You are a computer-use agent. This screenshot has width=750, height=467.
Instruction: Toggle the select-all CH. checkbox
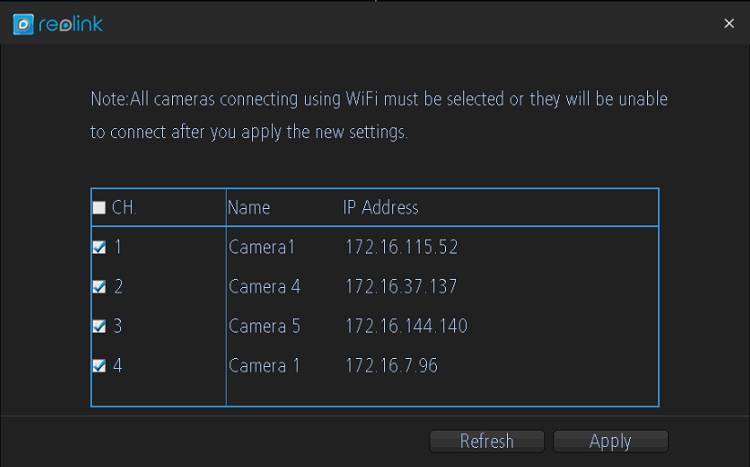click(x=98, y=208)
